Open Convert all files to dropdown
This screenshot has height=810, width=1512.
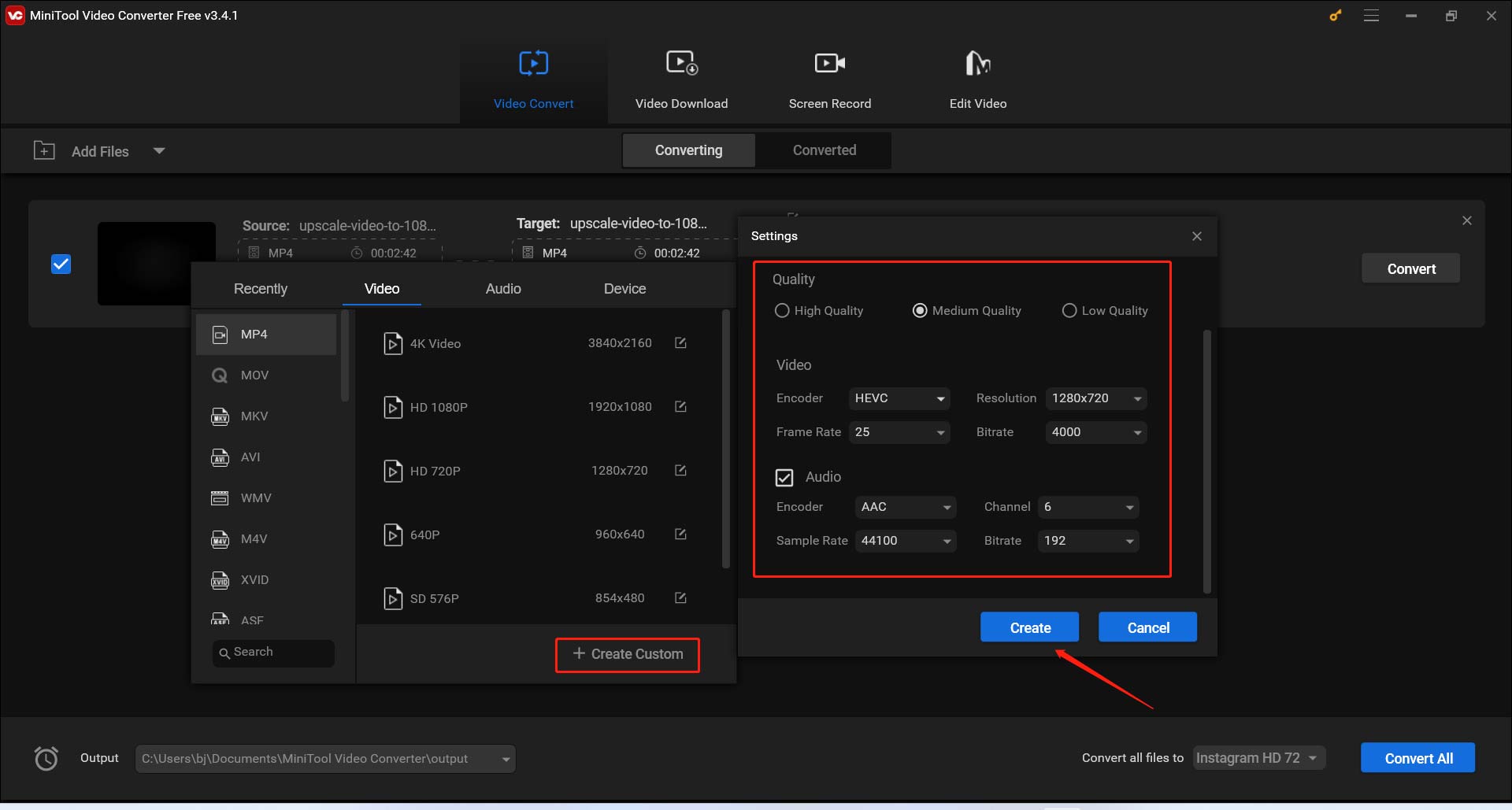coord(1259,758)
